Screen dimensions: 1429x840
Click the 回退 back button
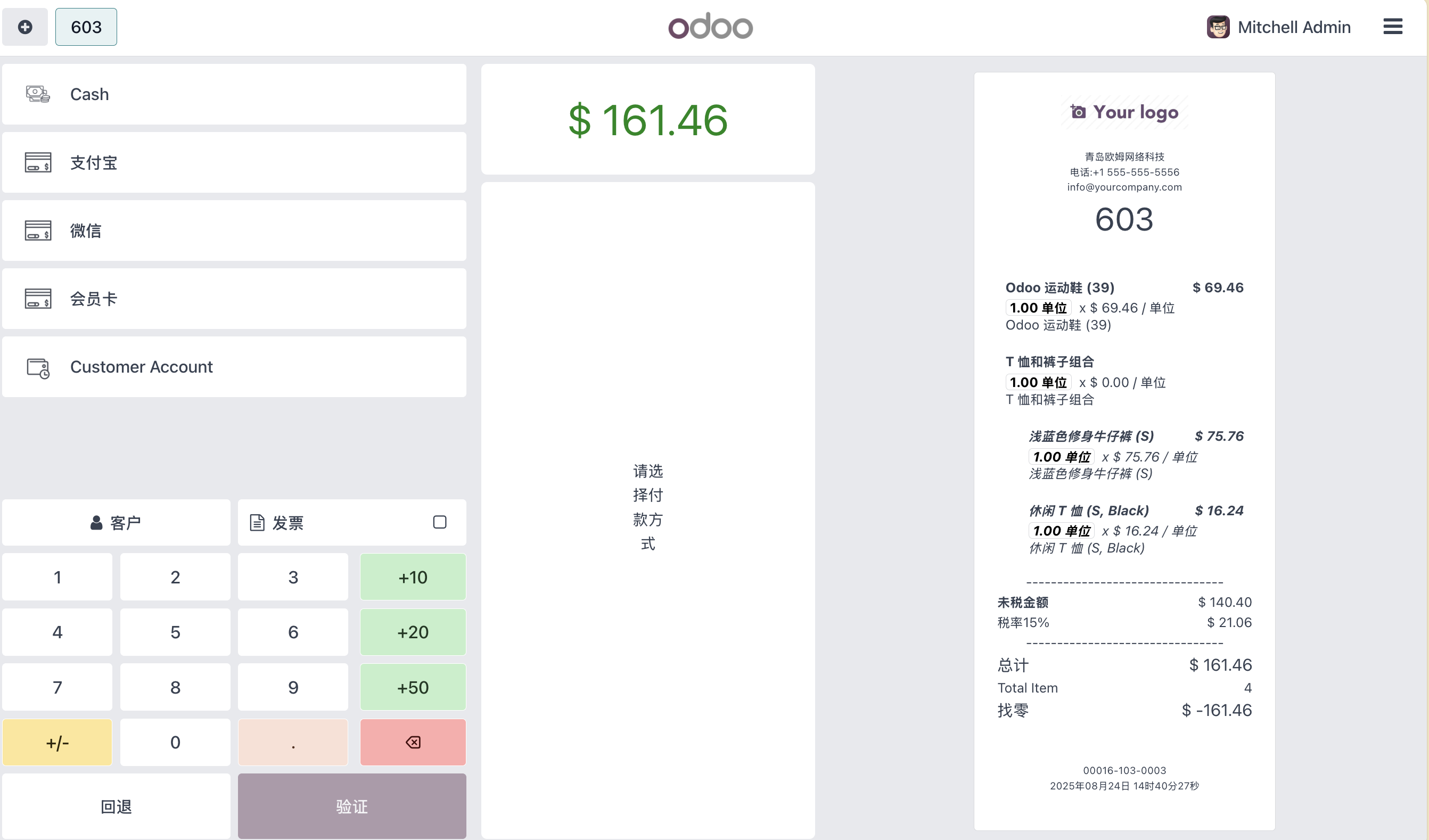tap(116, 806)
